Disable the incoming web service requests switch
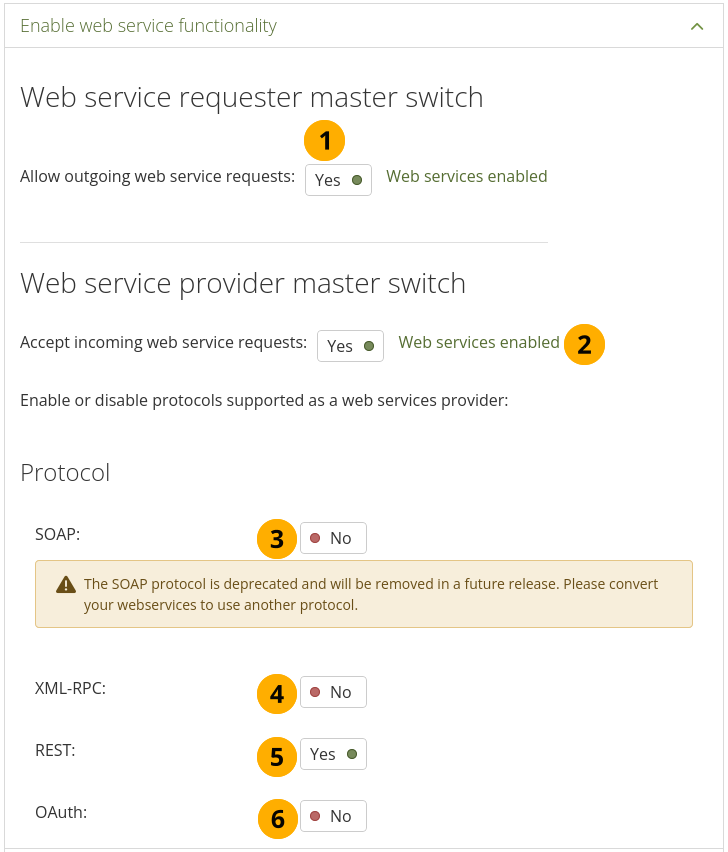Screen dimensions: 728x852 click(350, 346)
